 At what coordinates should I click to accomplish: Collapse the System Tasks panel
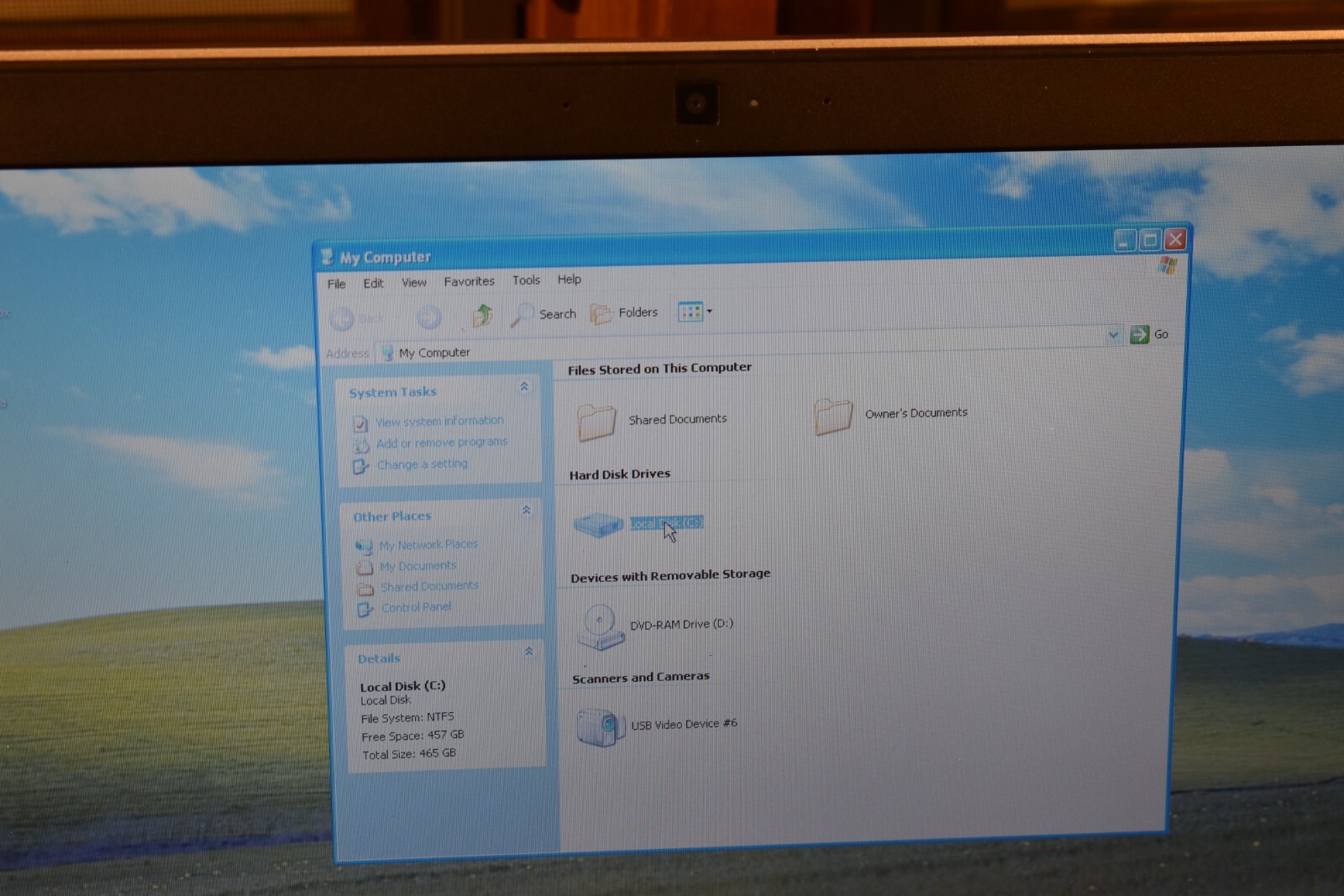pyautogui.click(x=524, y=386)
